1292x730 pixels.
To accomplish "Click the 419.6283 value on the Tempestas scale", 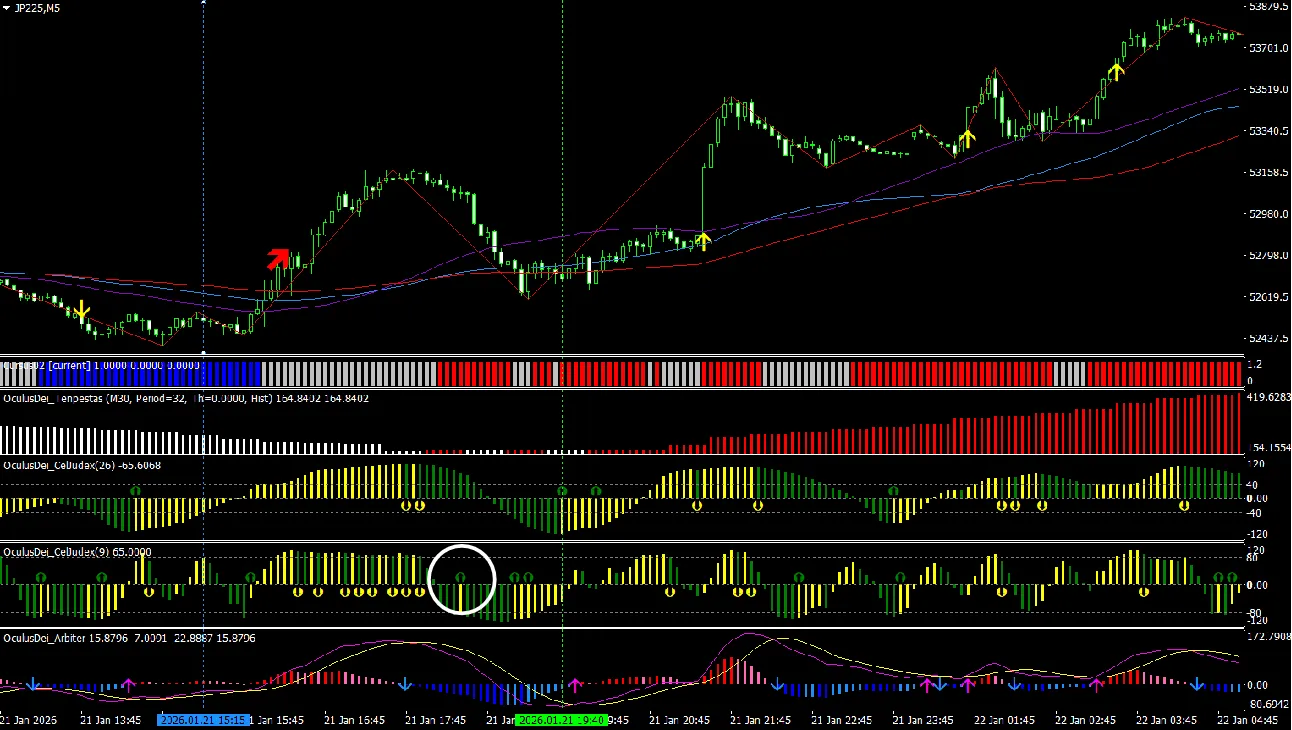I will [x=1268, y=396].
